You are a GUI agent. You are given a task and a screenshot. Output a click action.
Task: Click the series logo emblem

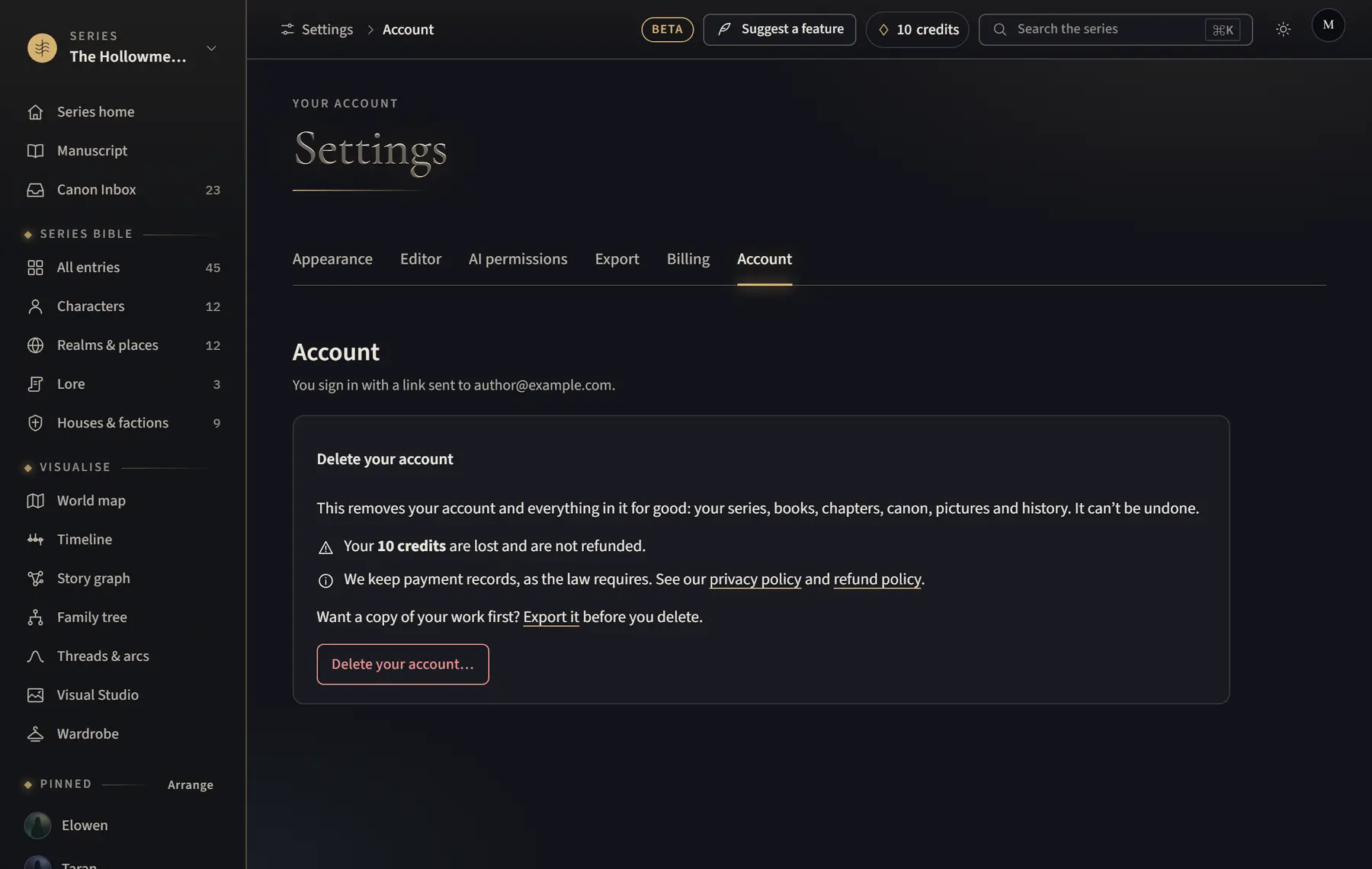point(42,47)
